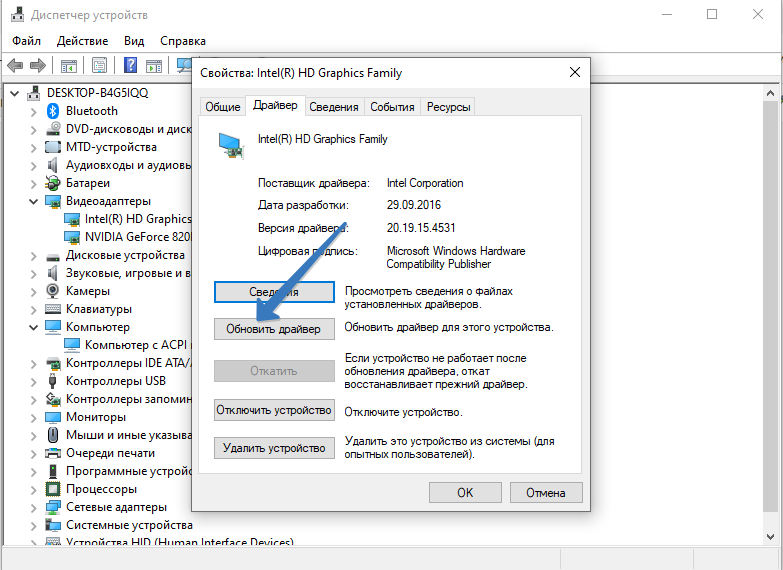Open the Вид menu
783x570 pixels.
pyautogui.click(x=134, y=41)
